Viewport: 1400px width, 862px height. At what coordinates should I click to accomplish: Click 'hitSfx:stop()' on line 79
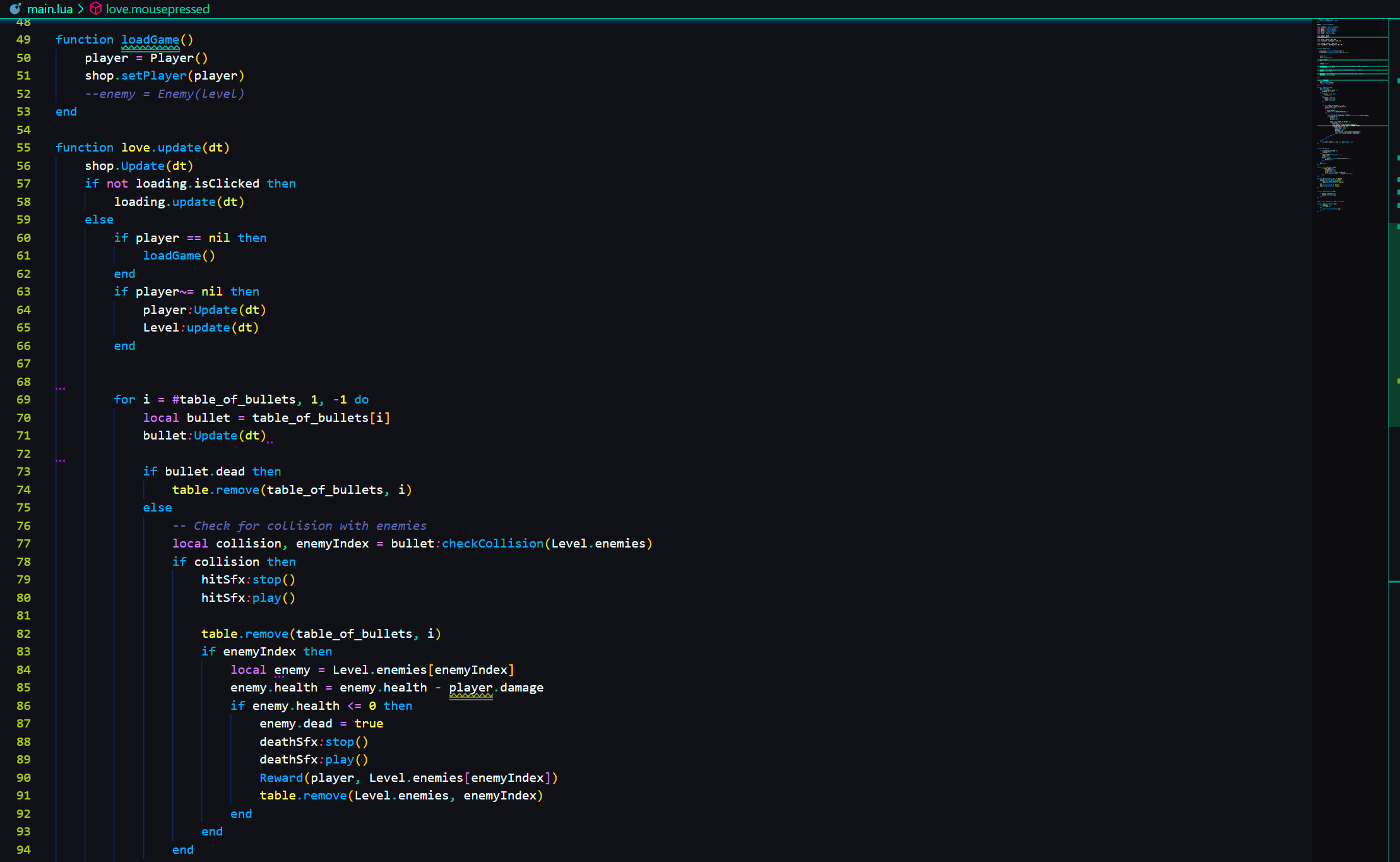(x=248, y=580)
